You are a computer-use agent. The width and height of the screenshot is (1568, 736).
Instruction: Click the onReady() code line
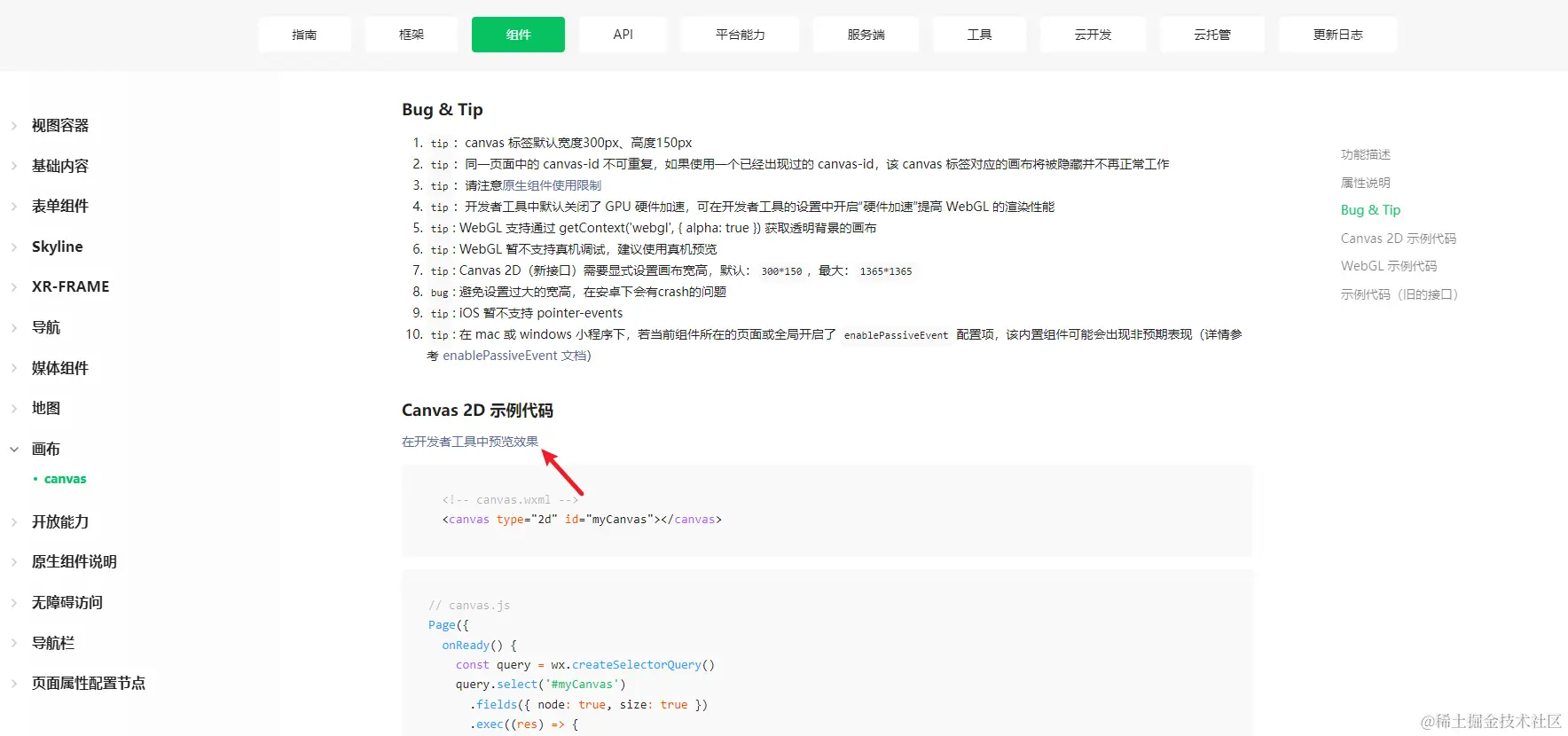tap(479, 646)
